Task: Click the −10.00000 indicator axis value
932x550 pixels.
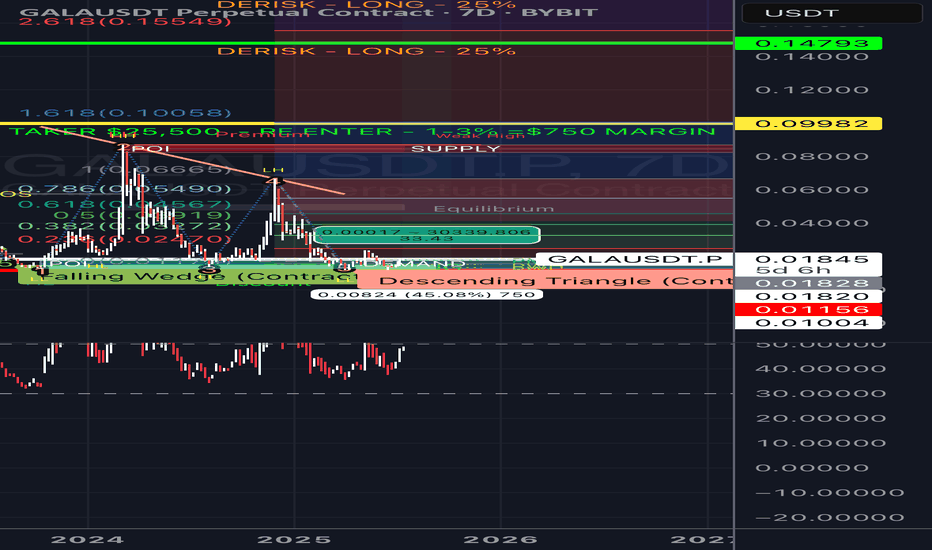Action: (830, 493)
